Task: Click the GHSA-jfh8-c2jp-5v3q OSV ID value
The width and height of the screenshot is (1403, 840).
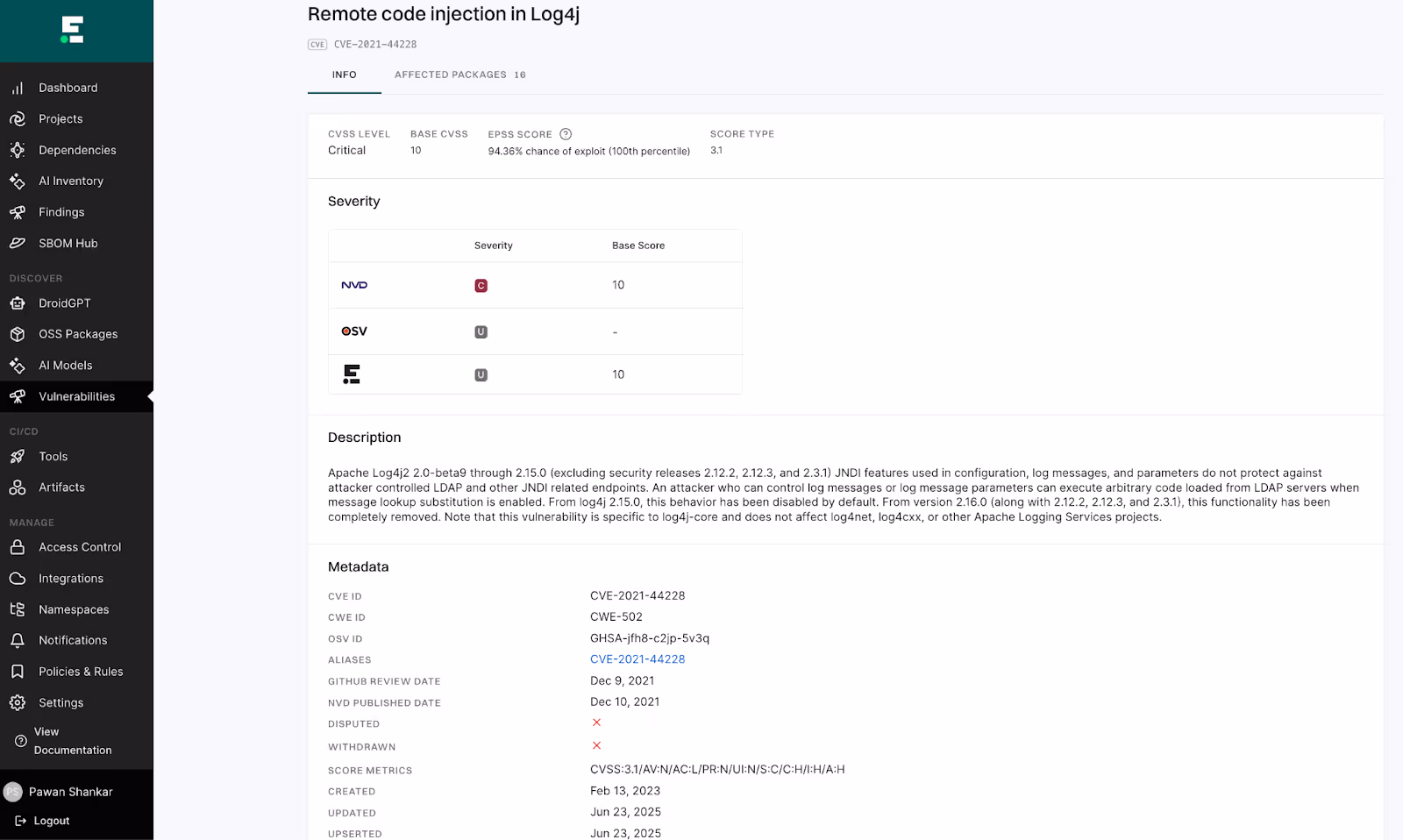Action: (650, 638)
